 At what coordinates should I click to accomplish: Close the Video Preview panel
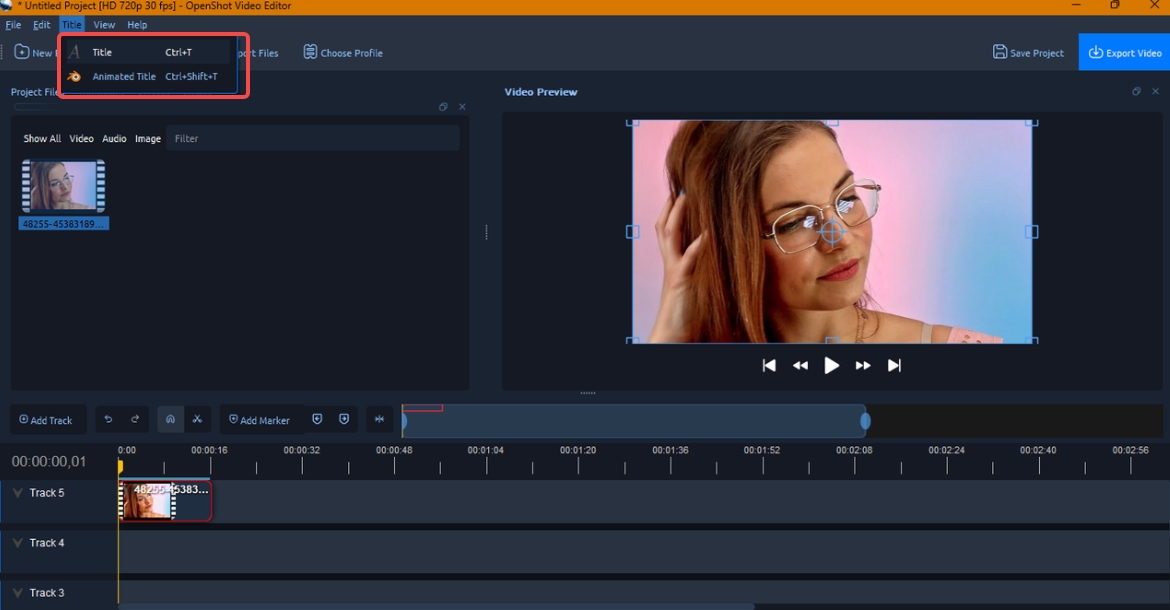(x=1155, y=91)
